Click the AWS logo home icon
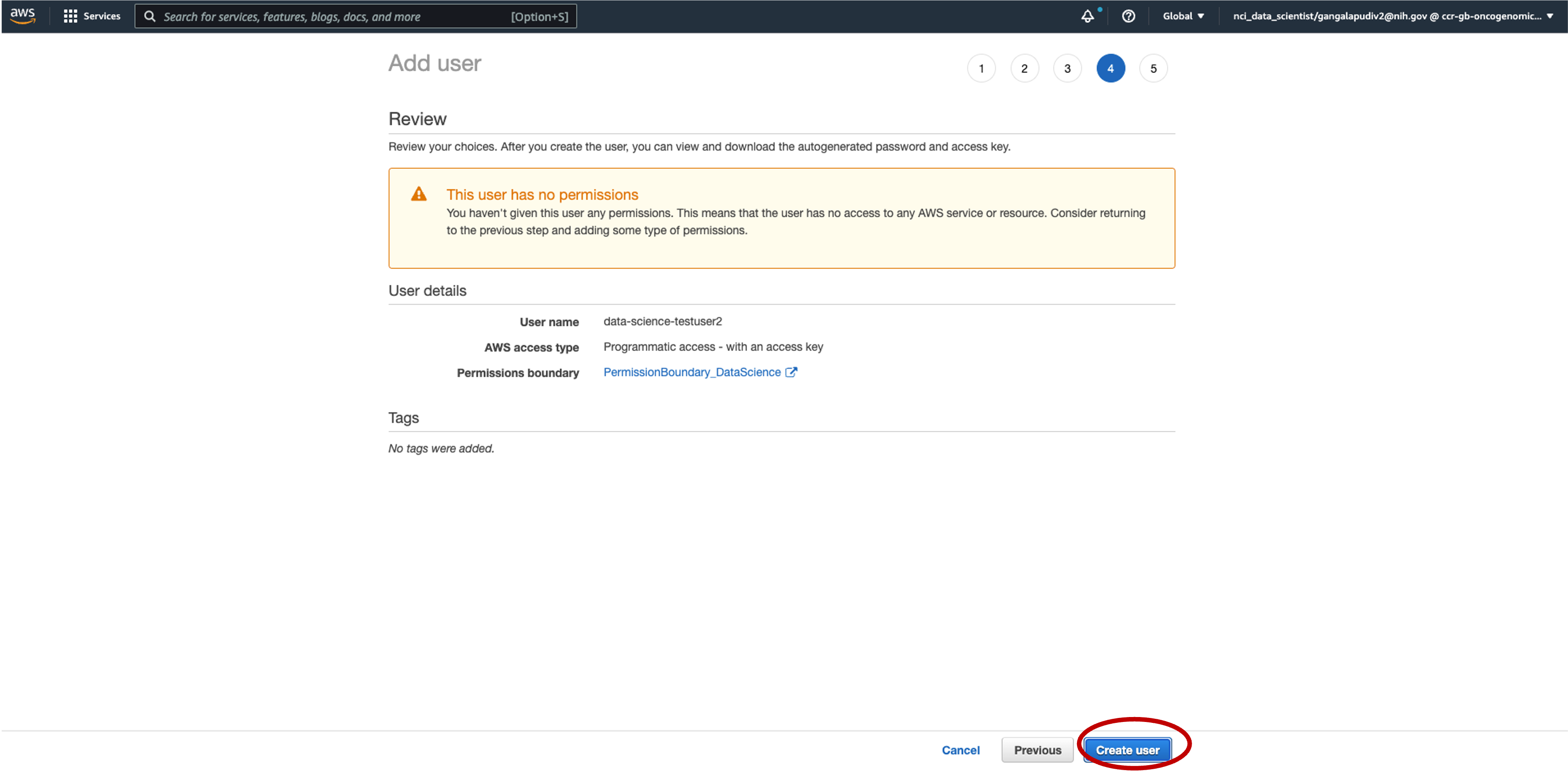Image resolution: width=1568 pixels, height=771 pixels. [x=22, y=16]
